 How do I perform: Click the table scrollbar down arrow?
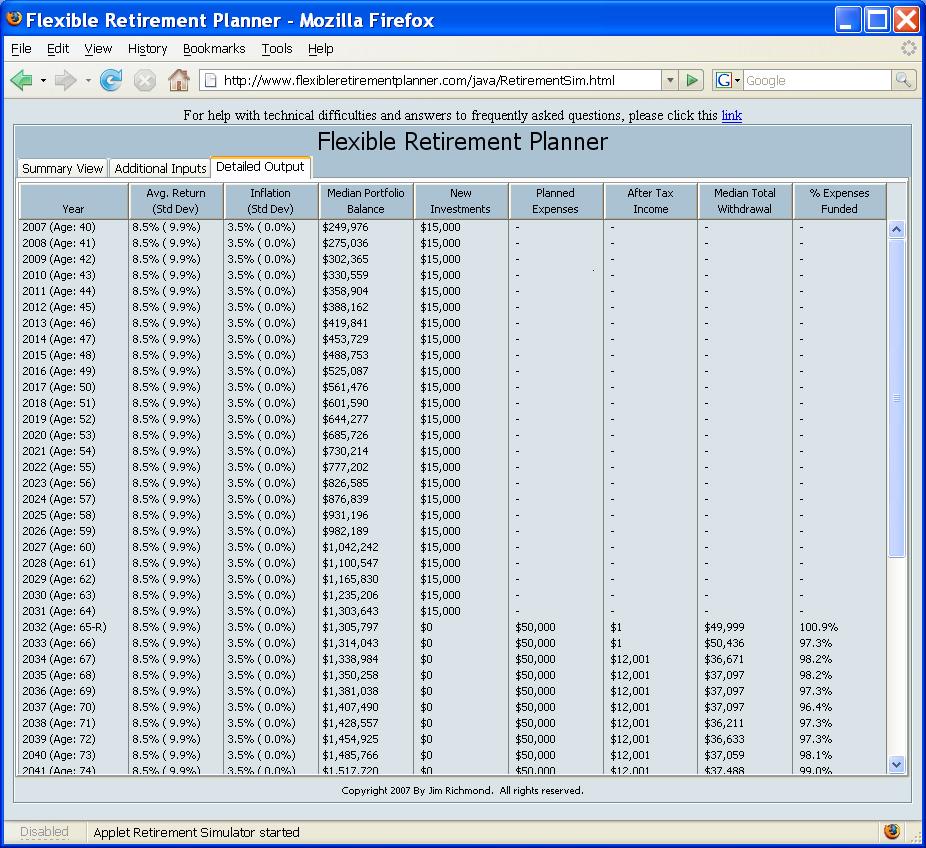tap(896, 764)
